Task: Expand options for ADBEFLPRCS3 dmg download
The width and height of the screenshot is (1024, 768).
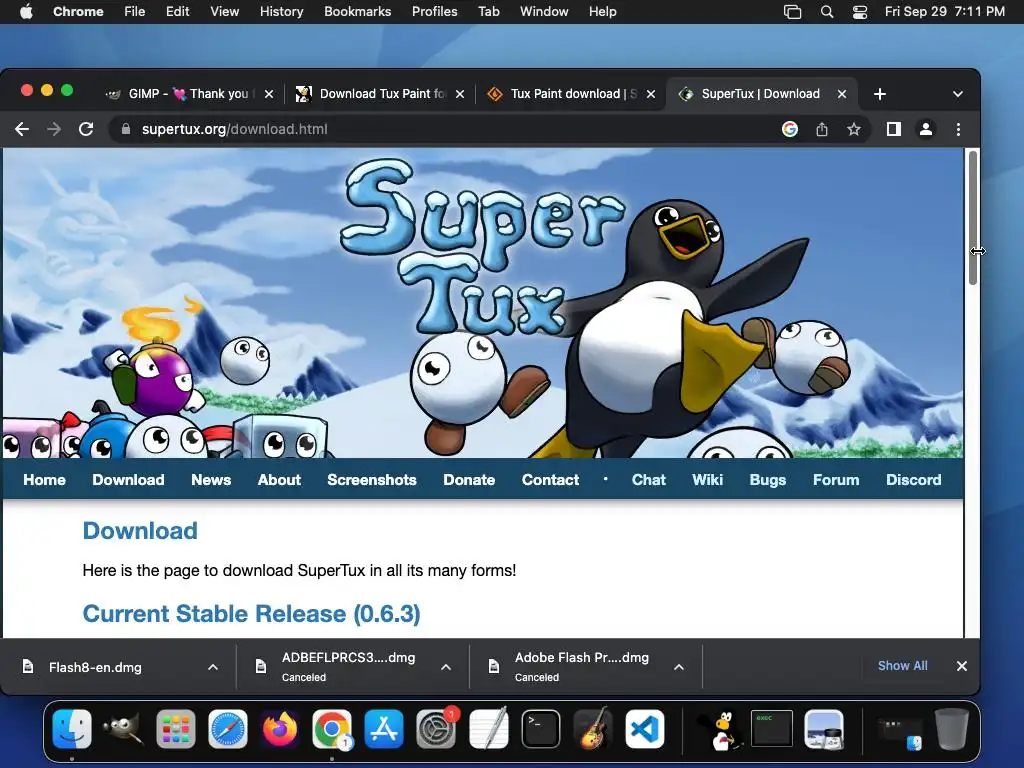Action: click(x=445, y=667)
